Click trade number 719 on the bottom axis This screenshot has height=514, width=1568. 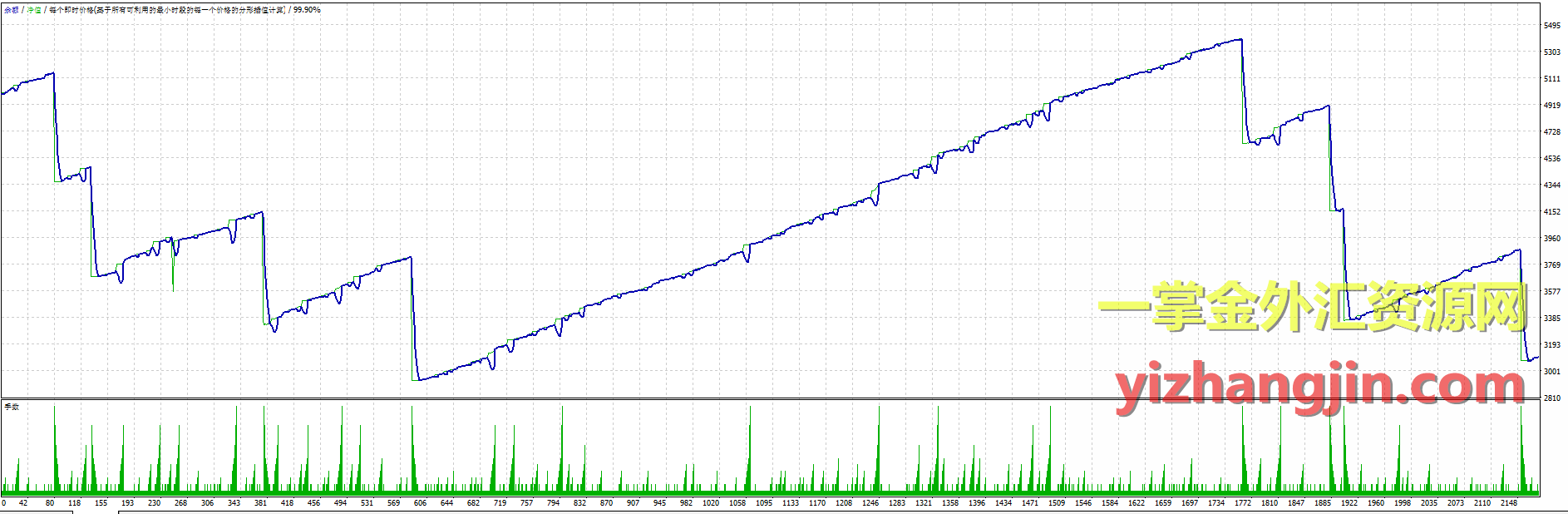[500, 503]
